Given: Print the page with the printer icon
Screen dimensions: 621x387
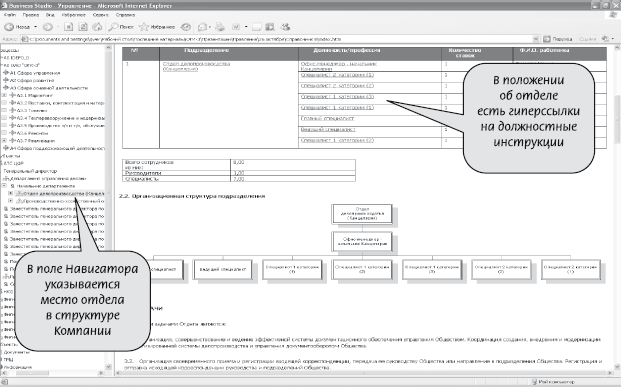Looking at the screenshot, I should pos(220,27).
